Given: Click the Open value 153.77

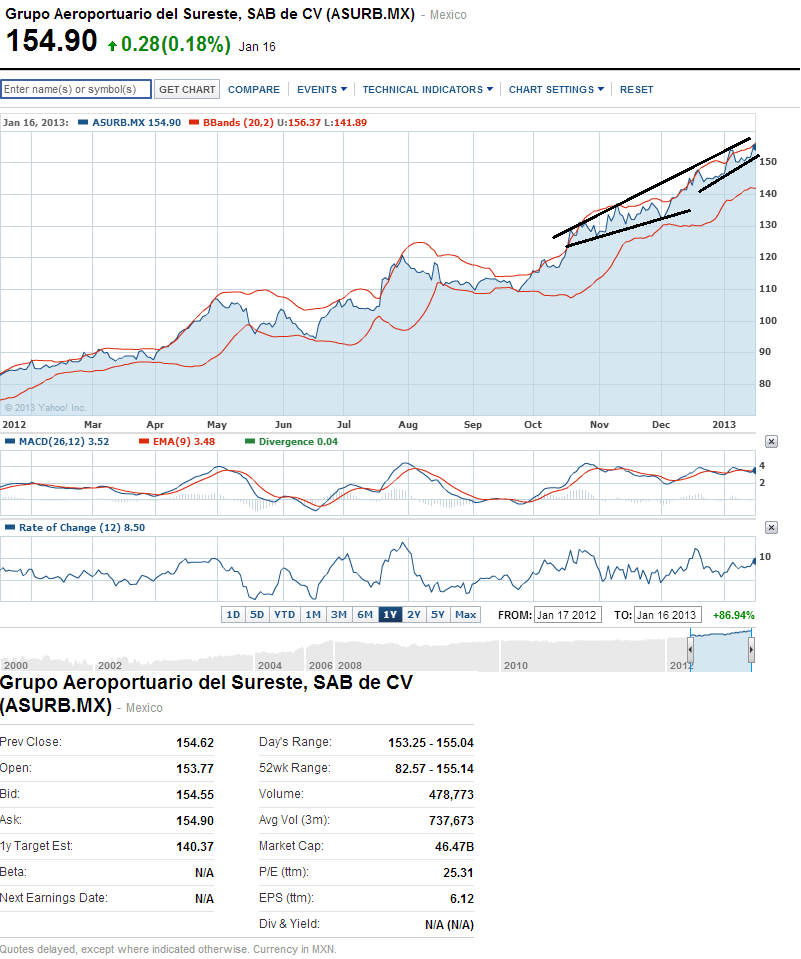Looking at the screenshot, I should tap(195, 768).
